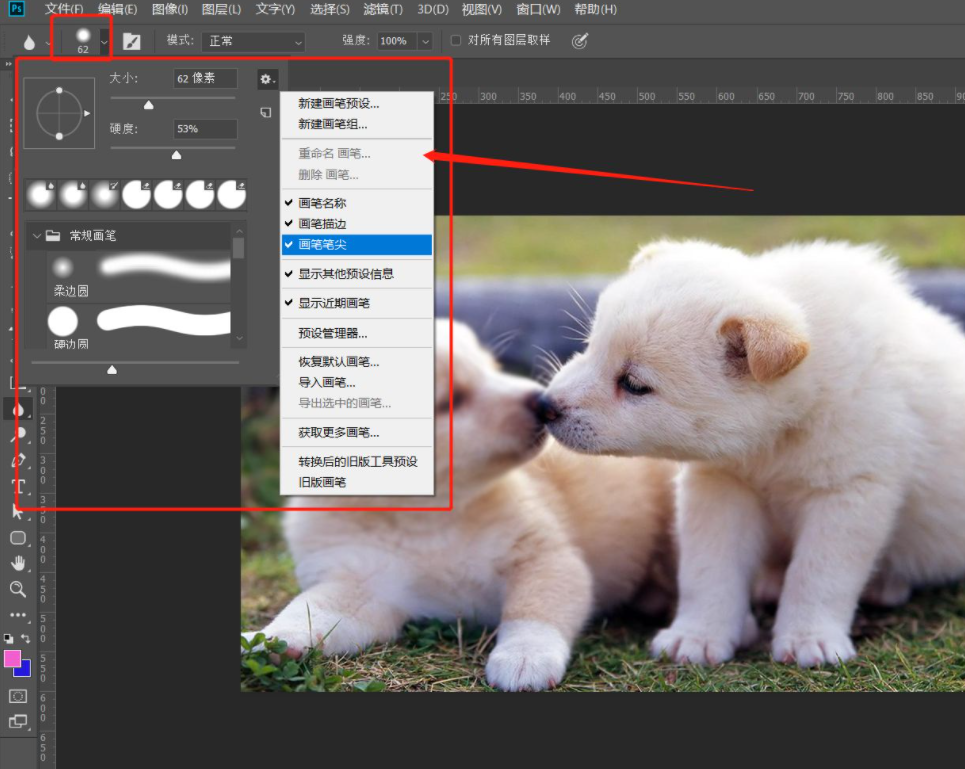The image size is (965, 769).
Task: Pick the fourth recent brush thumbnail
Action: 137,195
